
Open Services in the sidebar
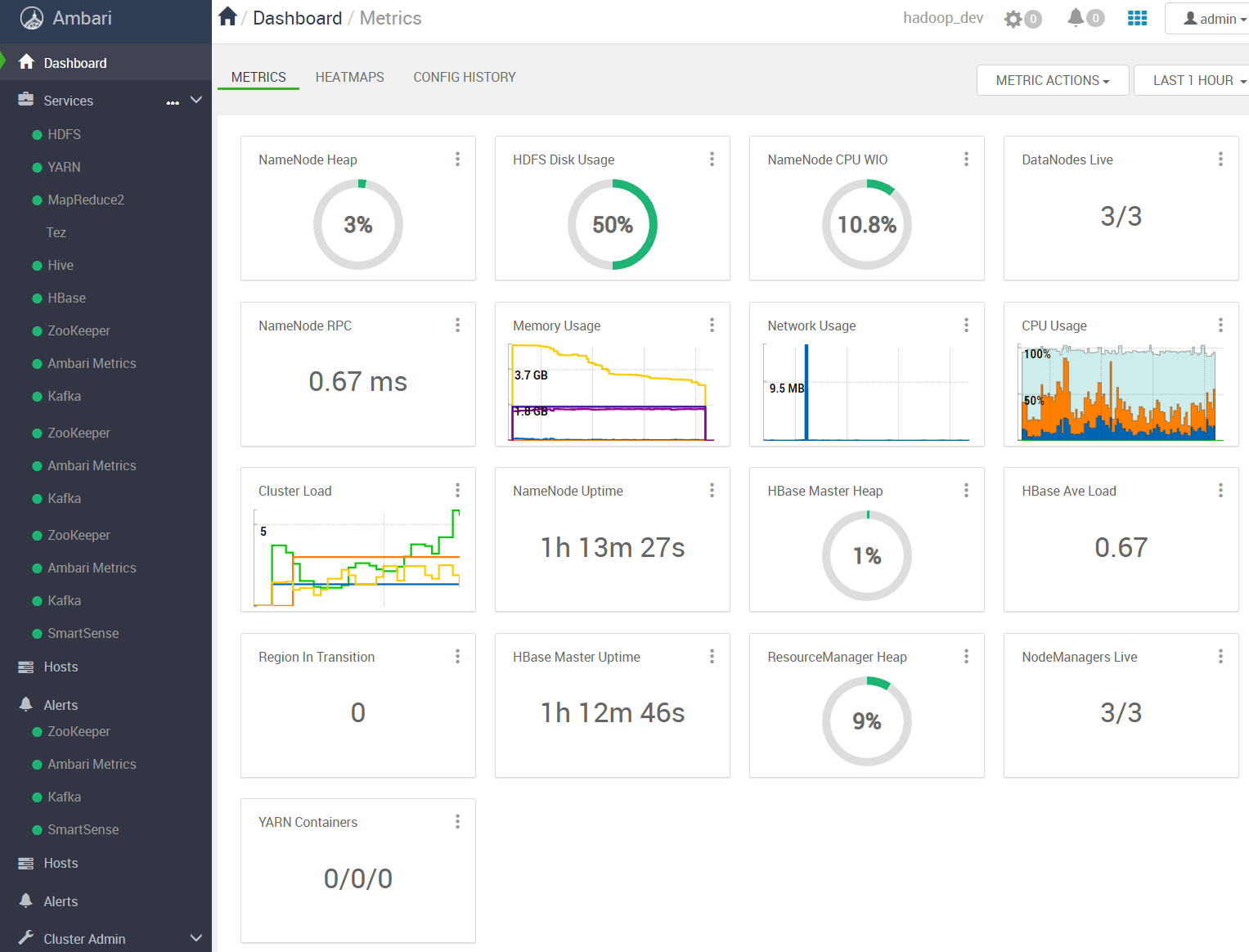point(69,101)
